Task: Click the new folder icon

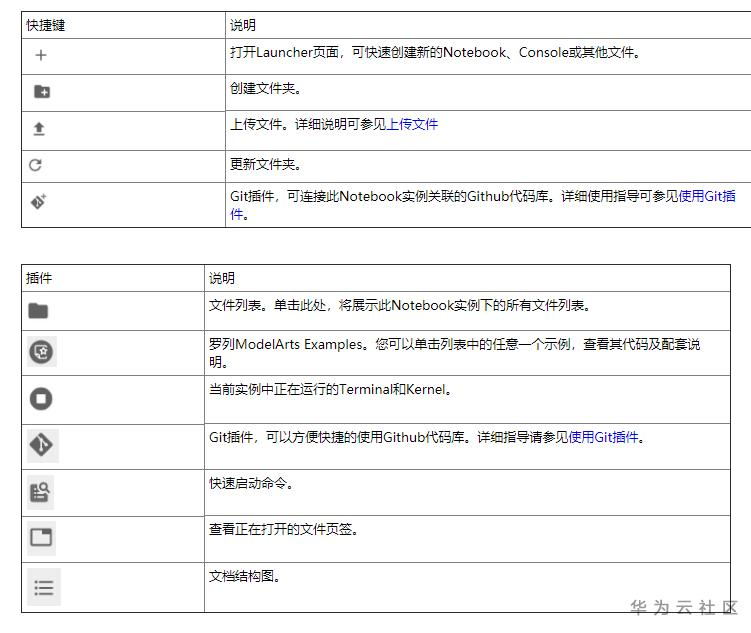Action: 42,91
